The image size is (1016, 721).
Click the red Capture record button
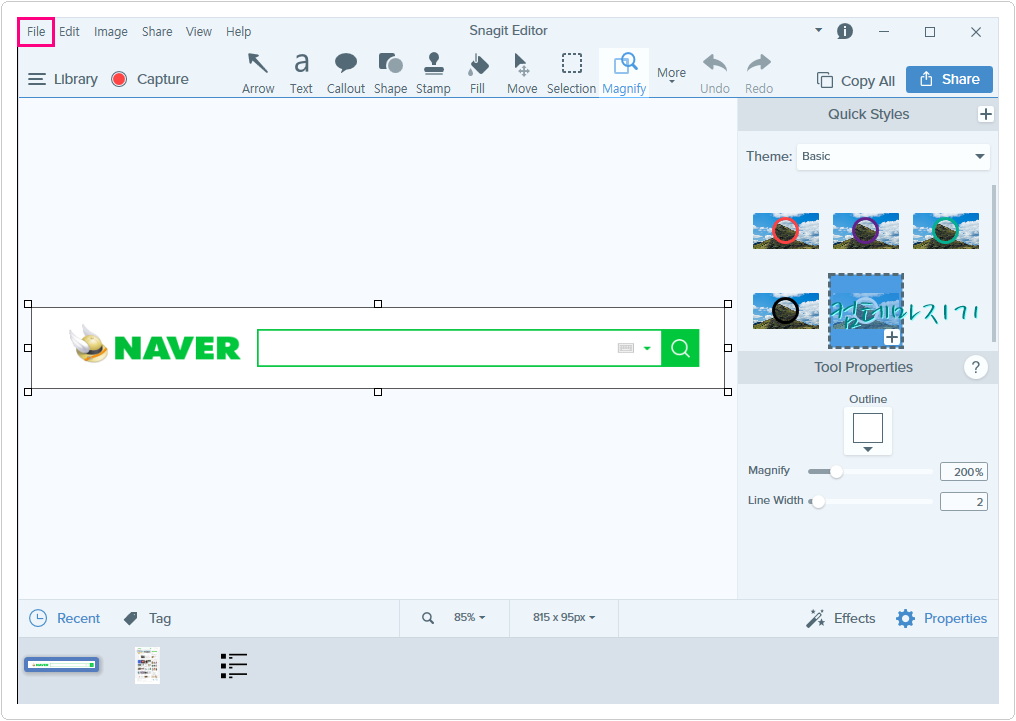119,79
